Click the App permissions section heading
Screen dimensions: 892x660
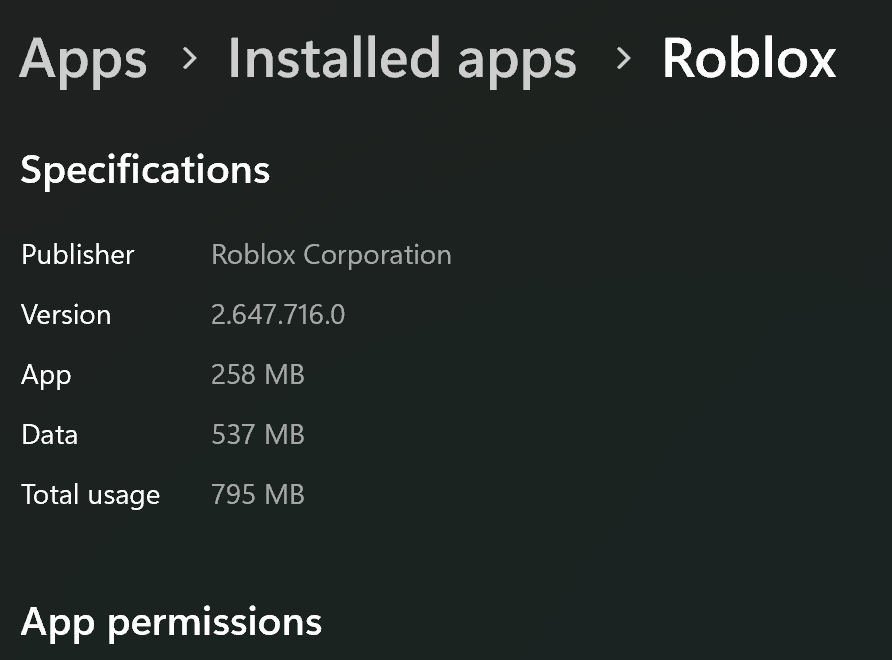point(171,622)
